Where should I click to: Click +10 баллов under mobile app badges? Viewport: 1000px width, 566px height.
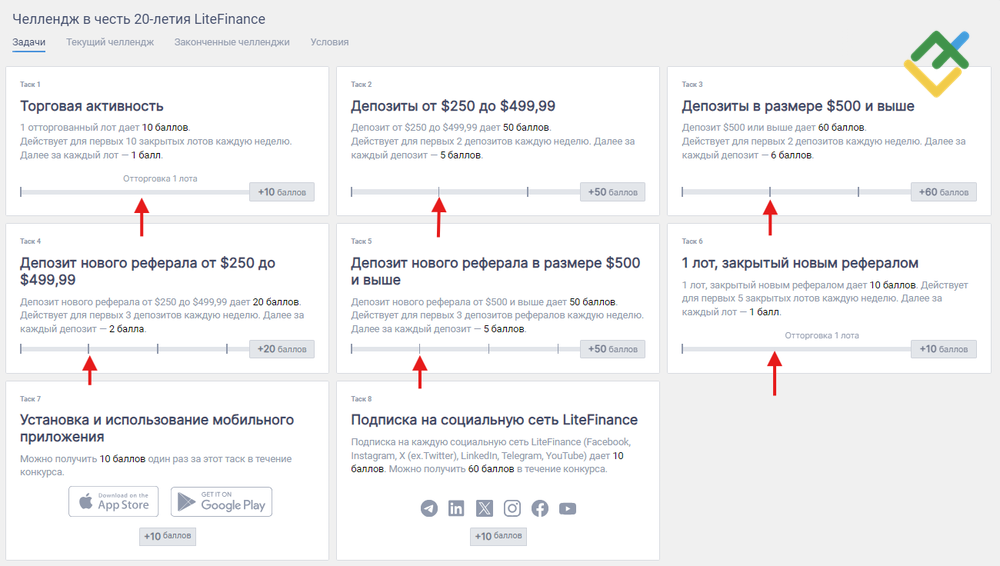coord(168,536)
